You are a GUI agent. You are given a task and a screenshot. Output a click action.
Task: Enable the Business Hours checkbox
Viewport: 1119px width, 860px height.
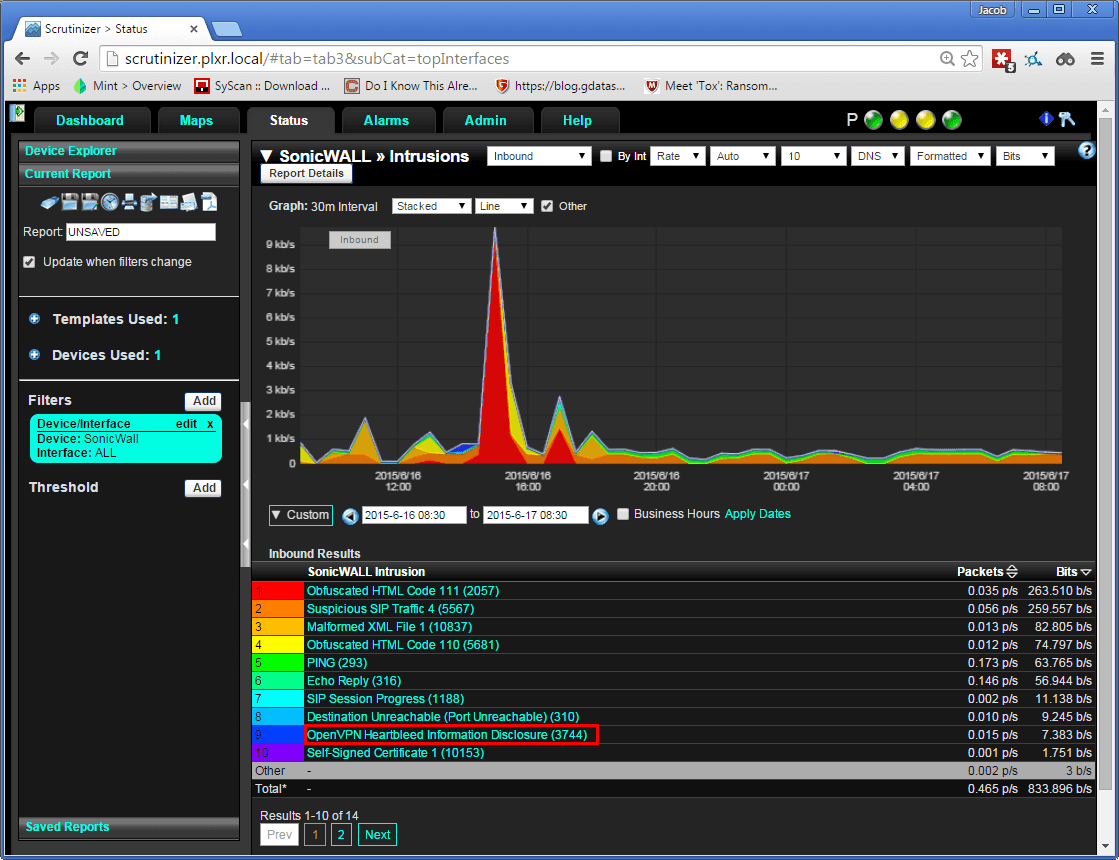(623, 514)
